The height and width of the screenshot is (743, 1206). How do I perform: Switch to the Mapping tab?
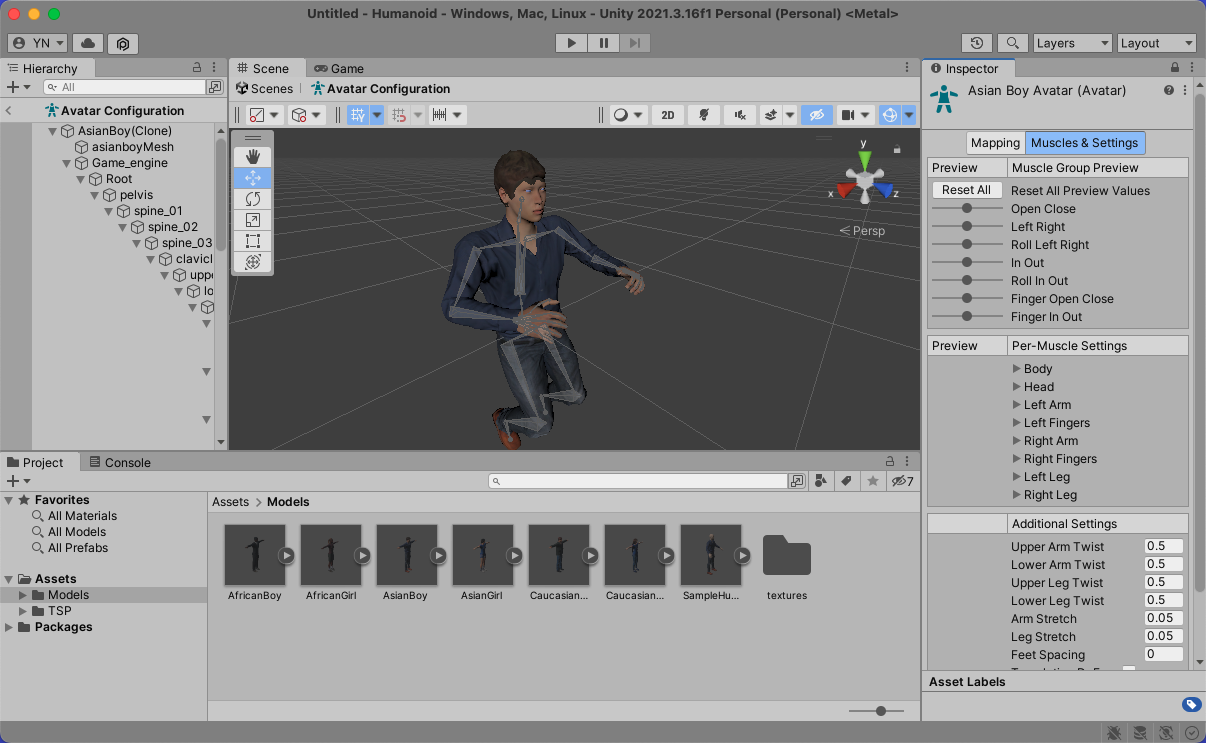point(995,143)
